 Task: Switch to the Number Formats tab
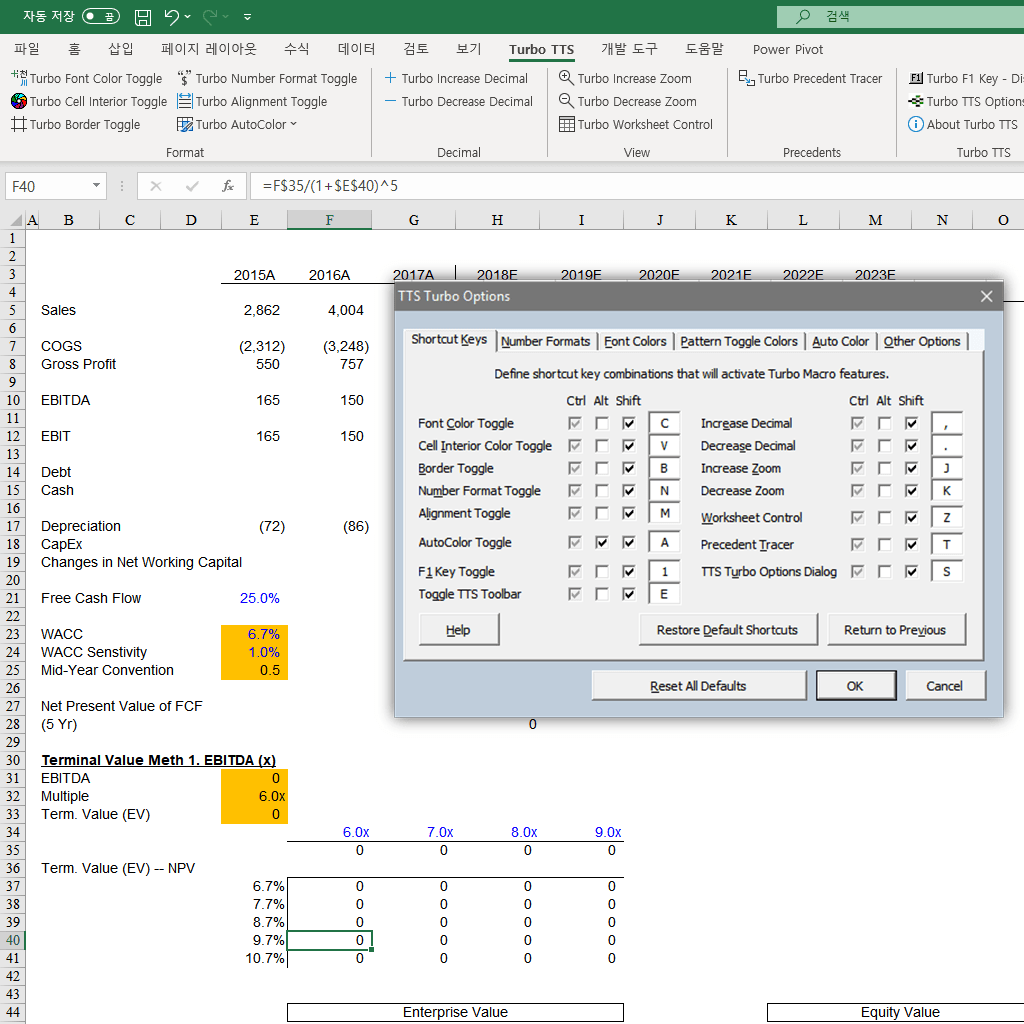click(545, 341)
